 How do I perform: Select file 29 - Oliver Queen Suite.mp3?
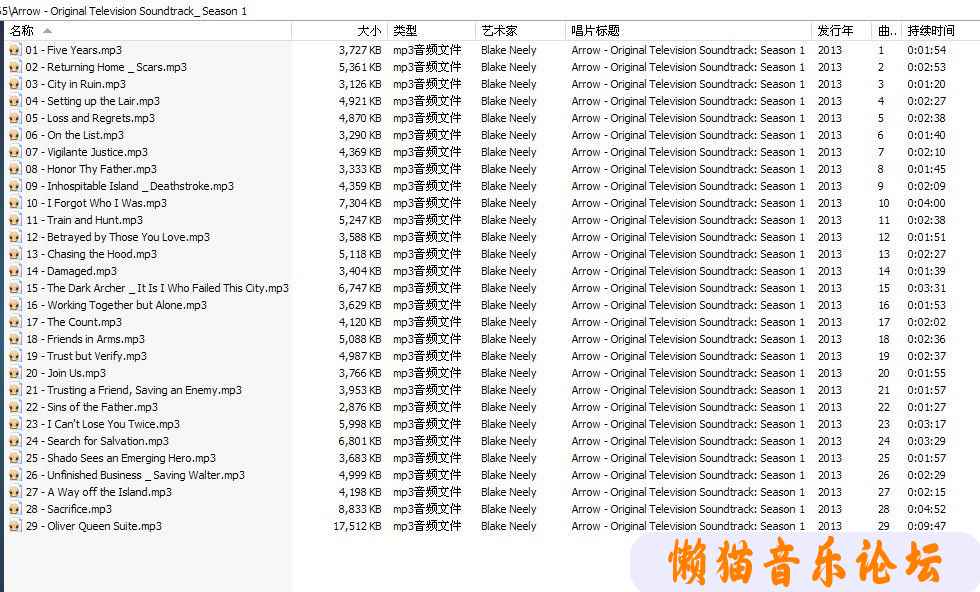pos(94,526)
